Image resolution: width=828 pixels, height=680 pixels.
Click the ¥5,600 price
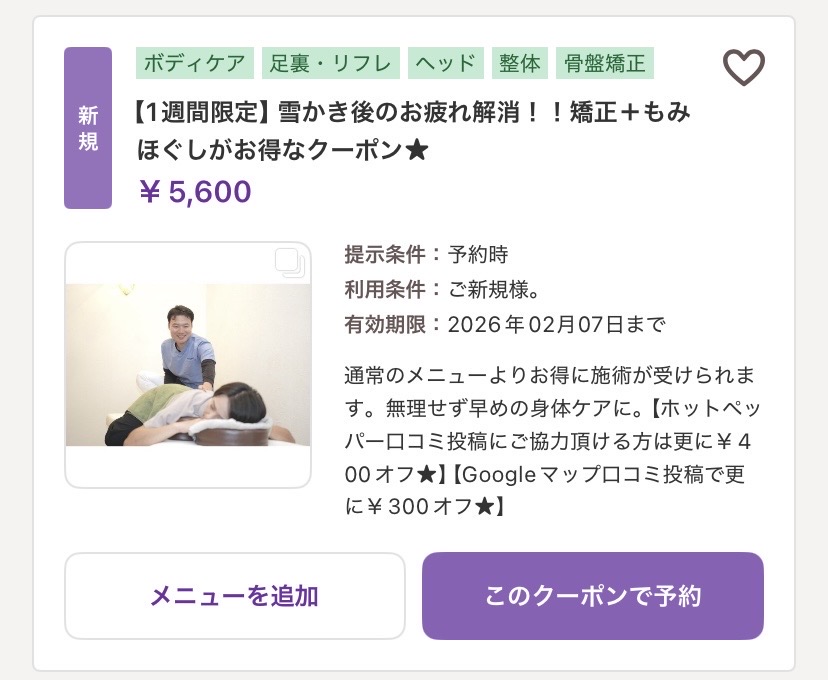click(x=195, y=191)
